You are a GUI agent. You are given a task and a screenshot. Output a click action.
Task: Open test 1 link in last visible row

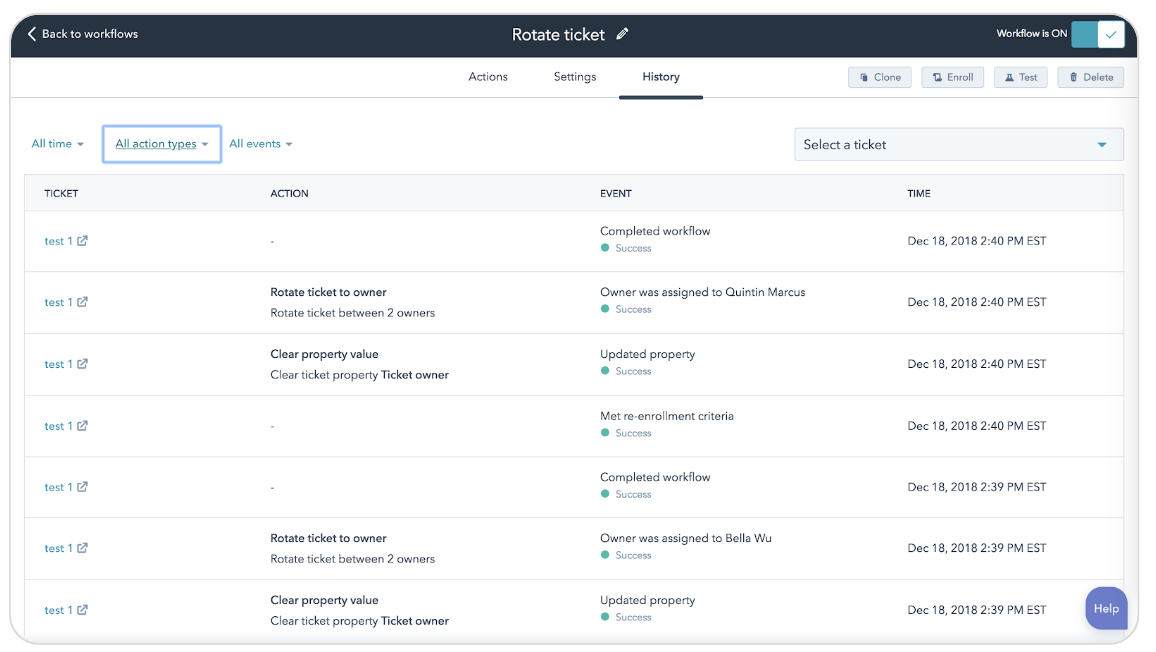pyautogui.click(x=58, y=610)
